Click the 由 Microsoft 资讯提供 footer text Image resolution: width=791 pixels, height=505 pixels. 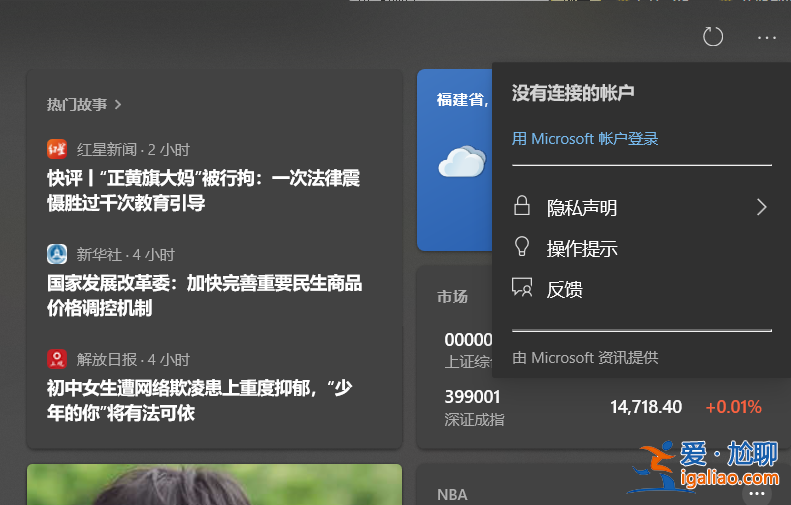[585, 358]
